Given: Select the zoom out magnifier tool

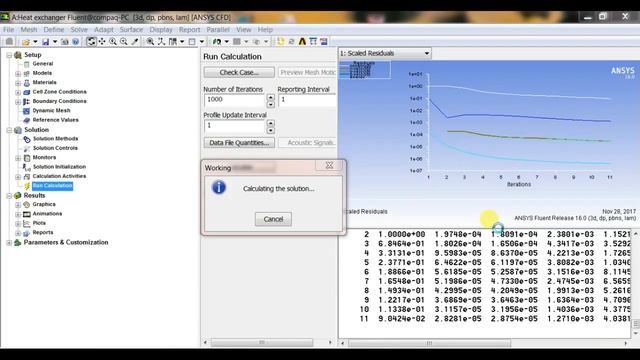Looking at the screenshot, I should coord(124,42).
